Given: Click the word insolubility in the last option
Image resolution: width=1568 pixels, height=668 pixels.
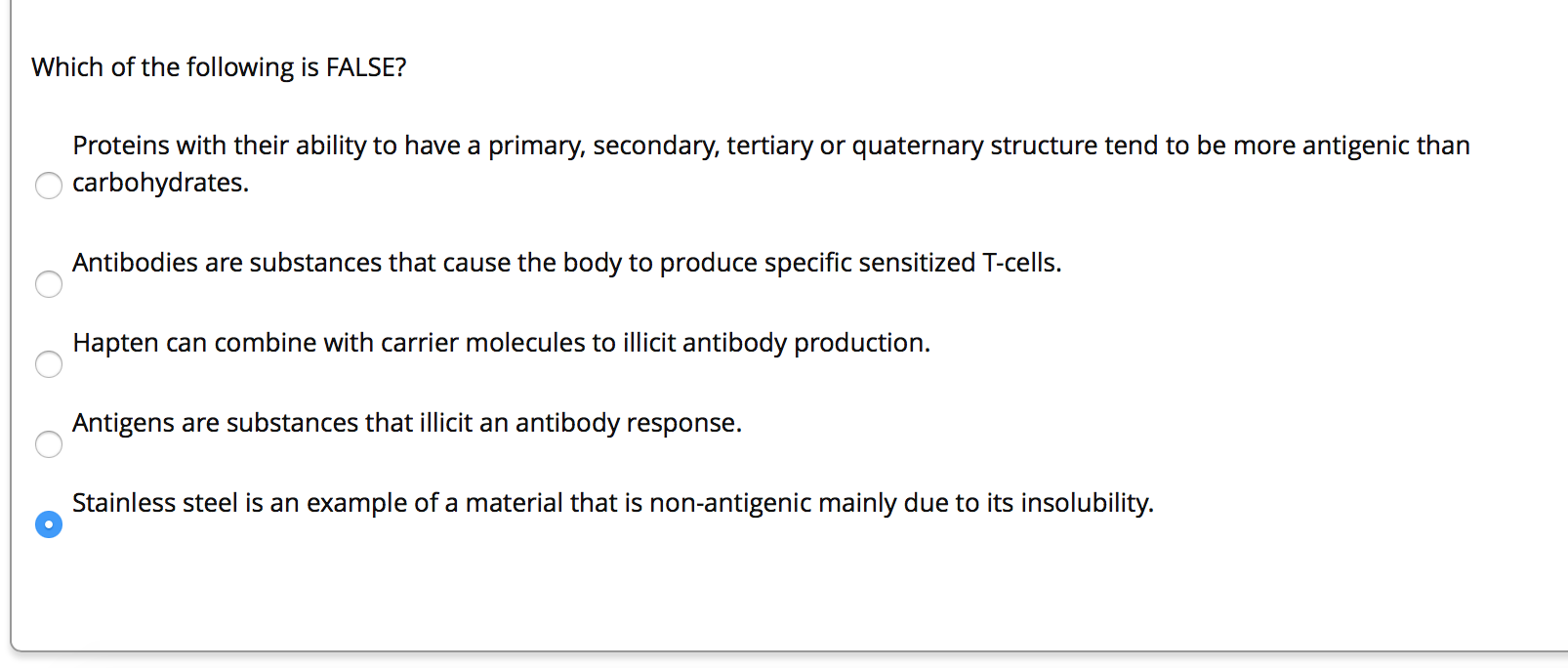Looking at the screenshot, I should tap(1086, 503).
